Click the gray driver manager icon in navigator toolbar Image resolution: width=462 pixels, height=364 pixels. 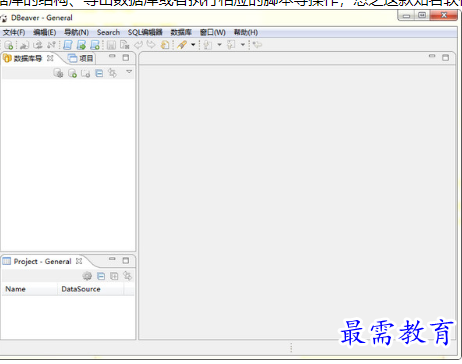(58, 73)
